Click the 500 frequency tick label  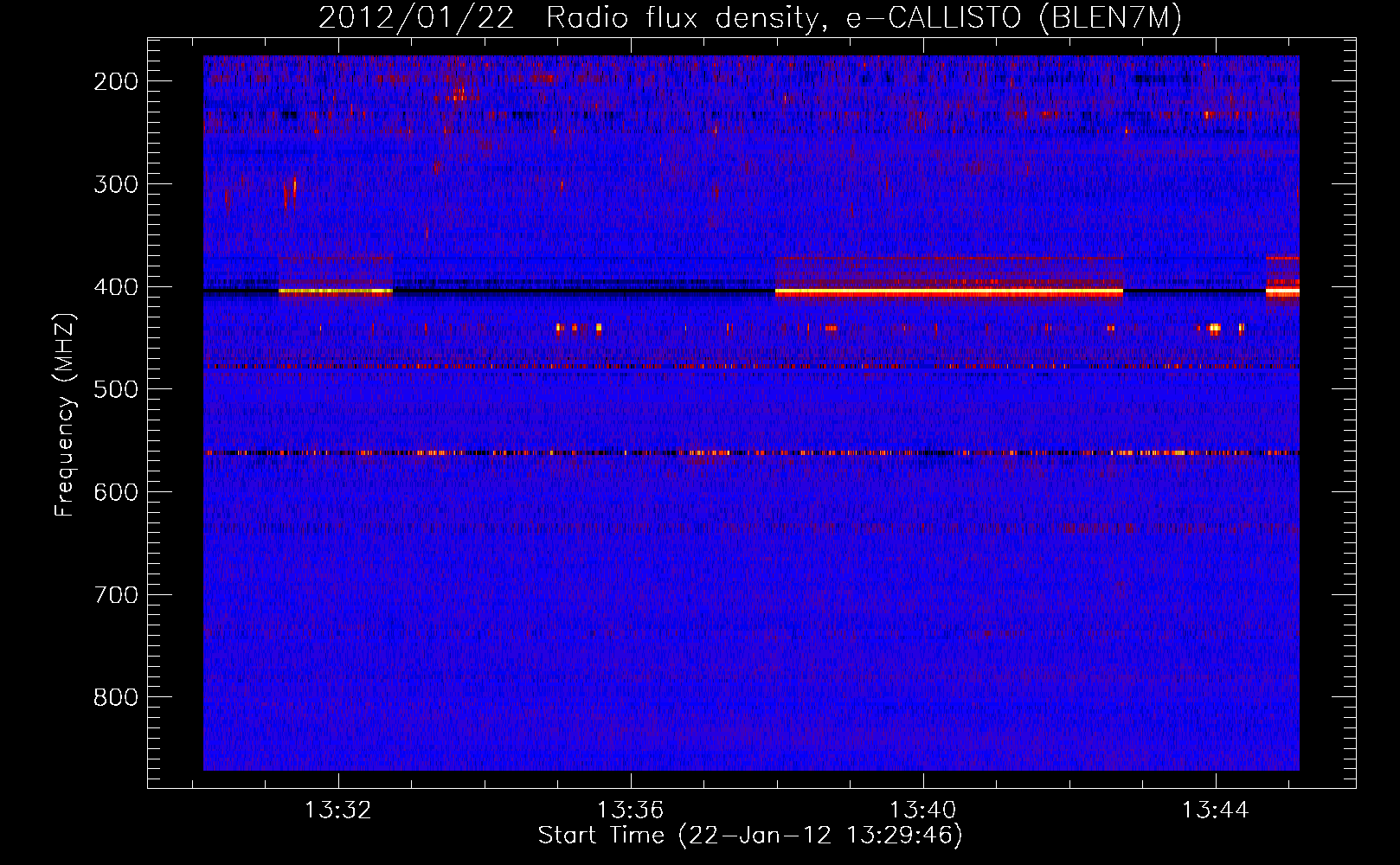point(116,389)
